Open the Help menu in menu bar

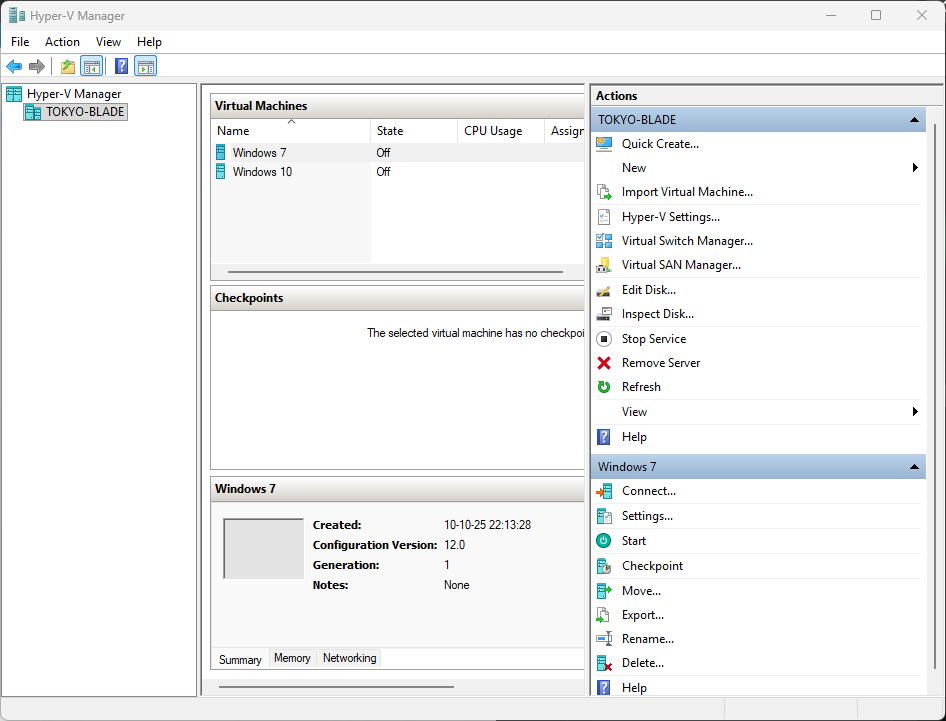(149, 42)
